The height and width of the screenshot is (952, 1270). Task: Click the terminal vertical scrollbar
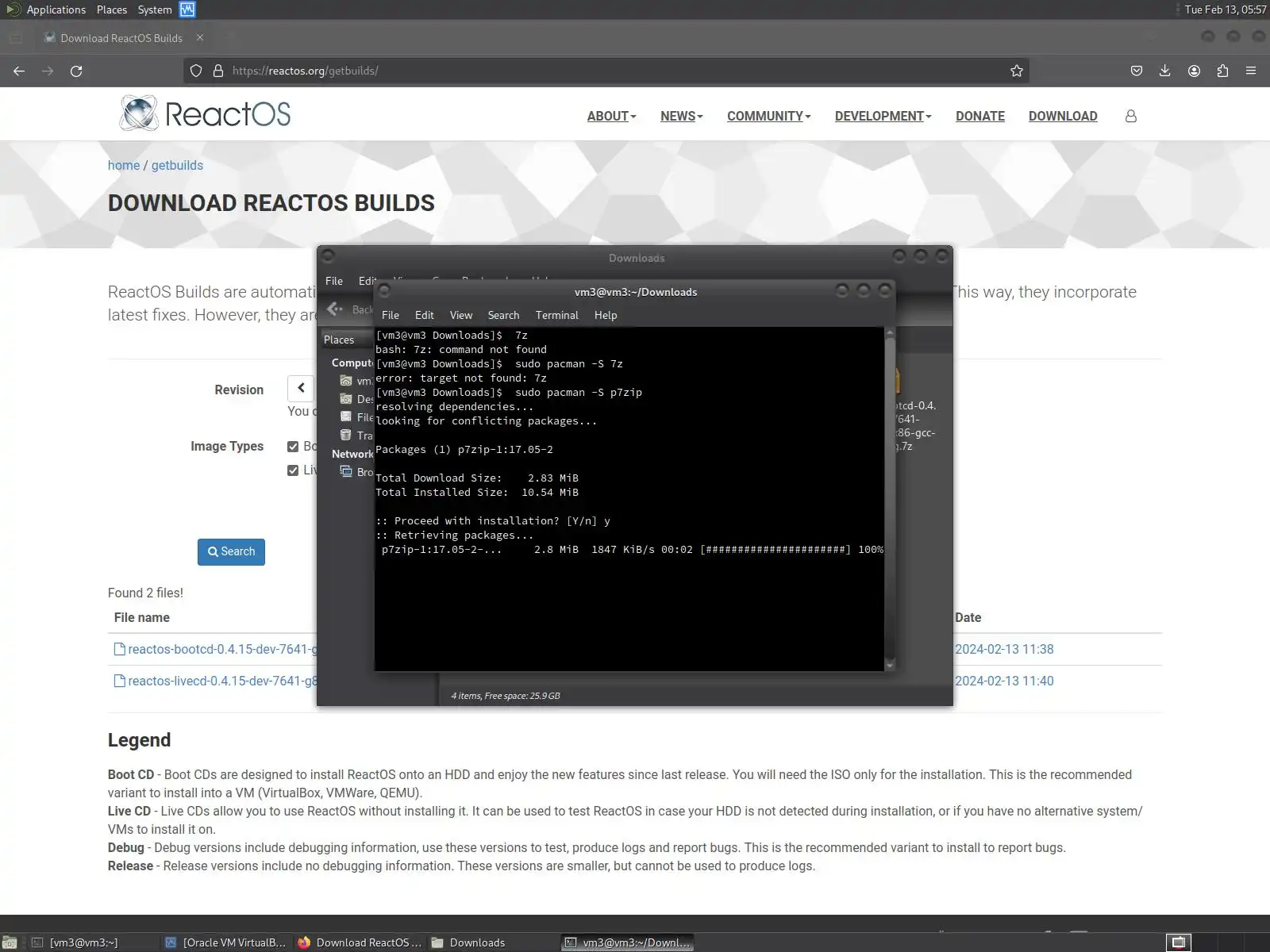click(x=890, y=498)
